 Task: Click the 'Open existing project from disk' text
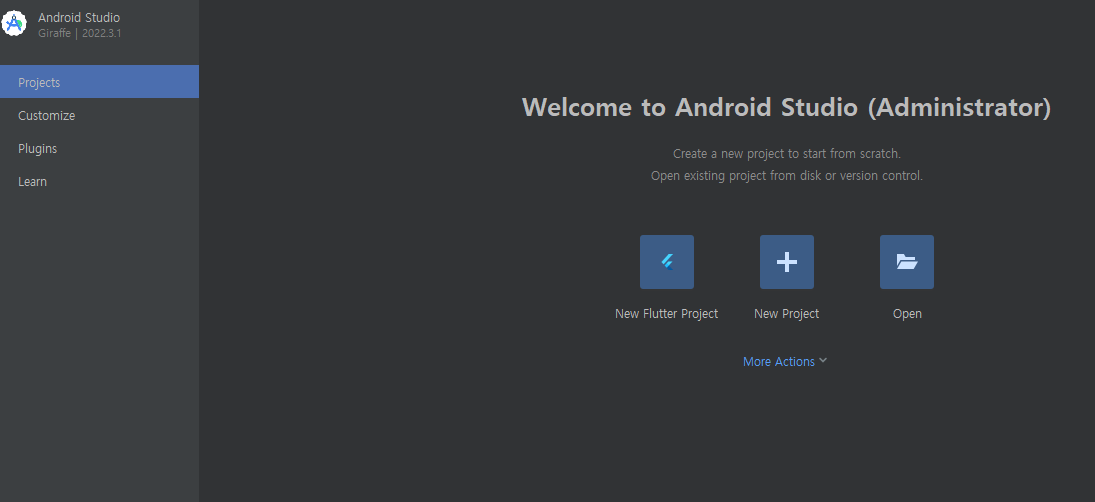point(787,175)
